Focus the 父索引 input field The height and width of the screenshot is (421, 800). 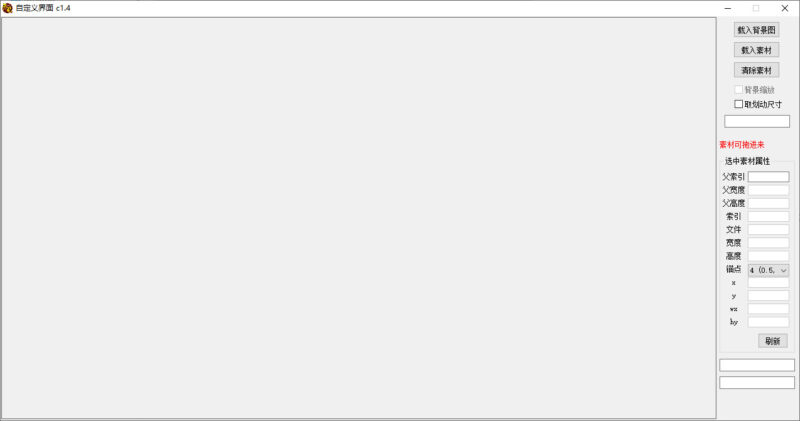tap(768, 177)
